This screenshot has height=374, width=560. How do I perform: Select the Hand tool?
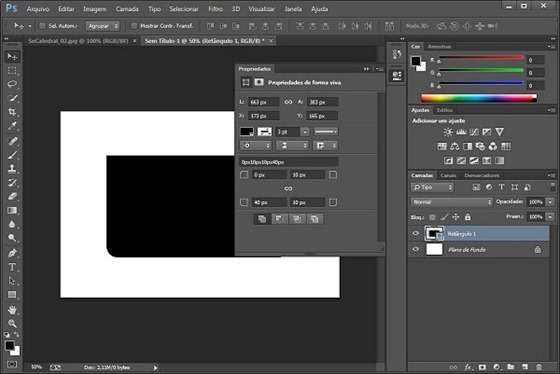tap(12, 309)
